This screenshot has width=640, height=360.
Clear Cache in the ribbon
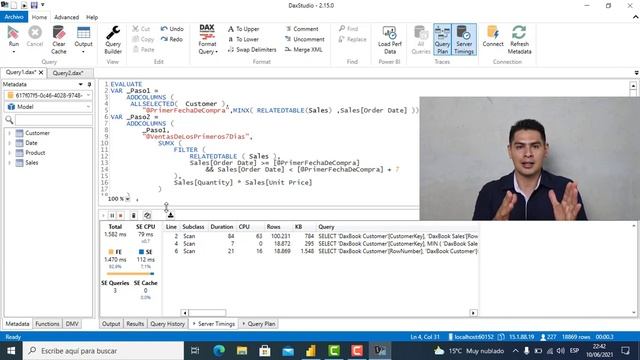tap(59, 40)
